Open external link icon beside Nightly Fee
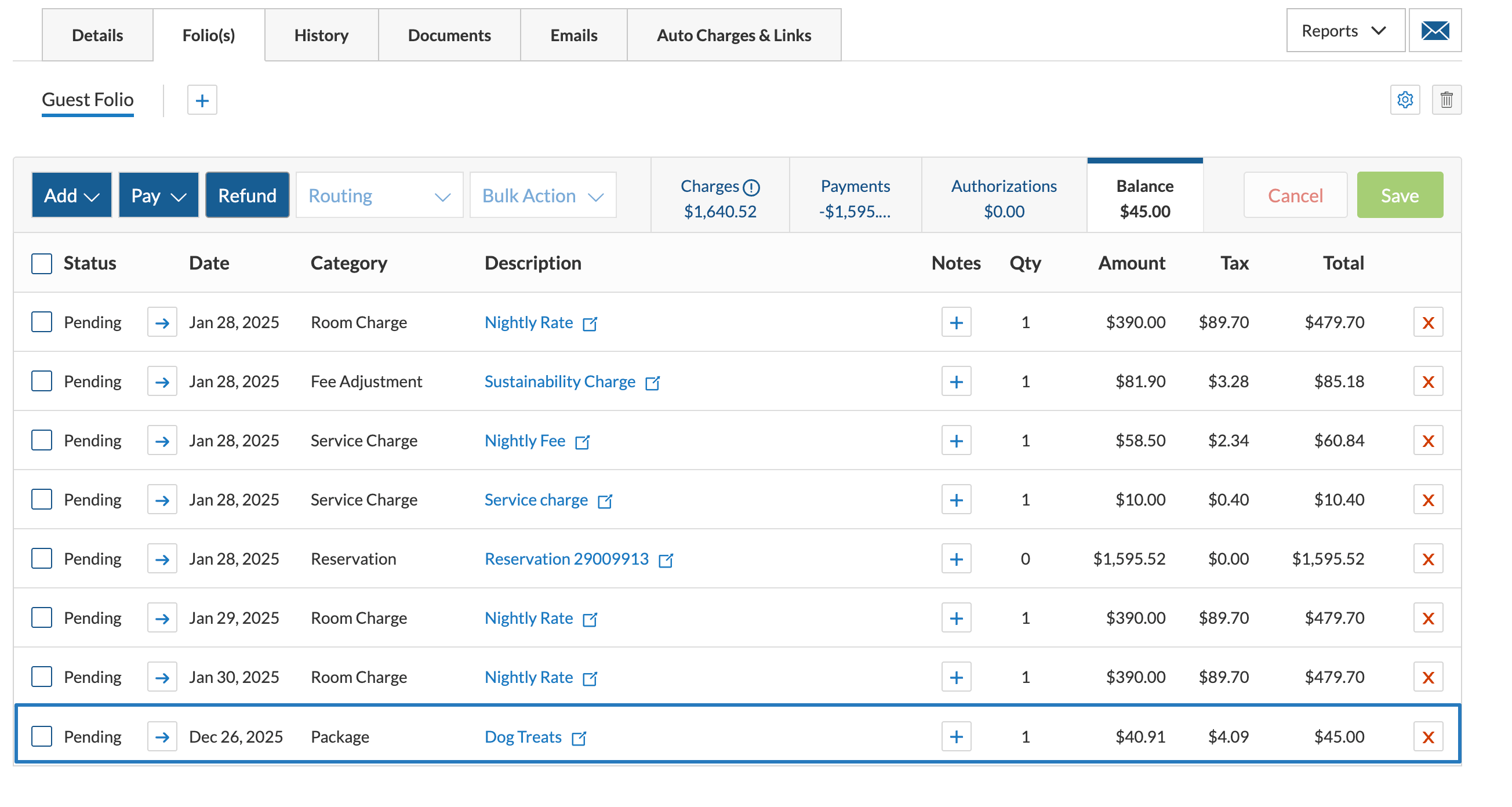The width and height of the screenshot is (1512, 807). 581,441
